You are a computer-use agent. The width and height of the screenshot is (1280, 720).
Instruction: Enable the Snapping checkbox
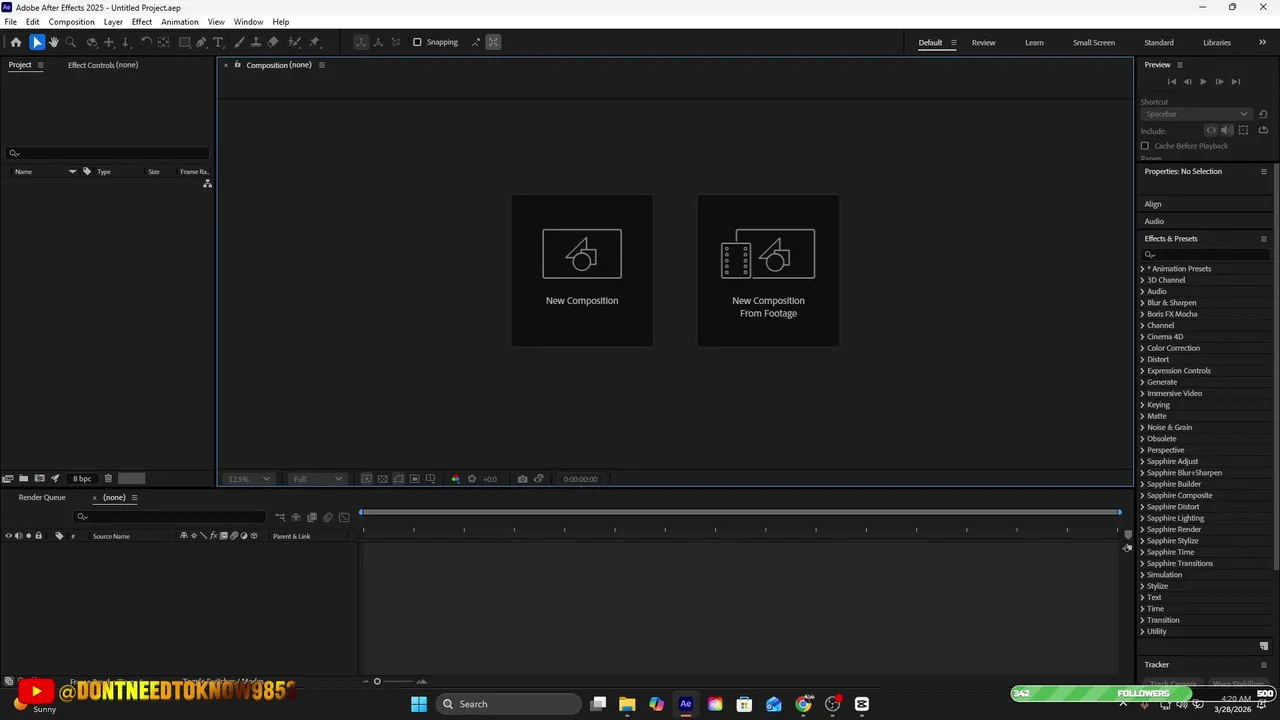[x=417, y=42]
